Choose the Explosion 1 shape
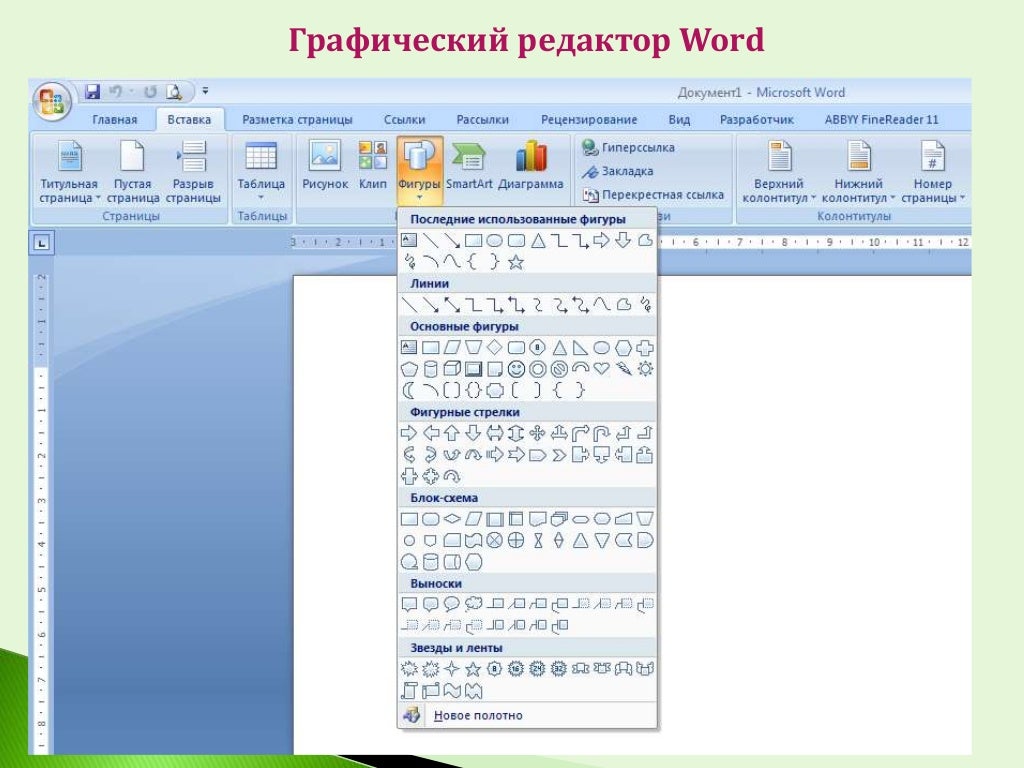The image size is (1024, 768). 409,669
